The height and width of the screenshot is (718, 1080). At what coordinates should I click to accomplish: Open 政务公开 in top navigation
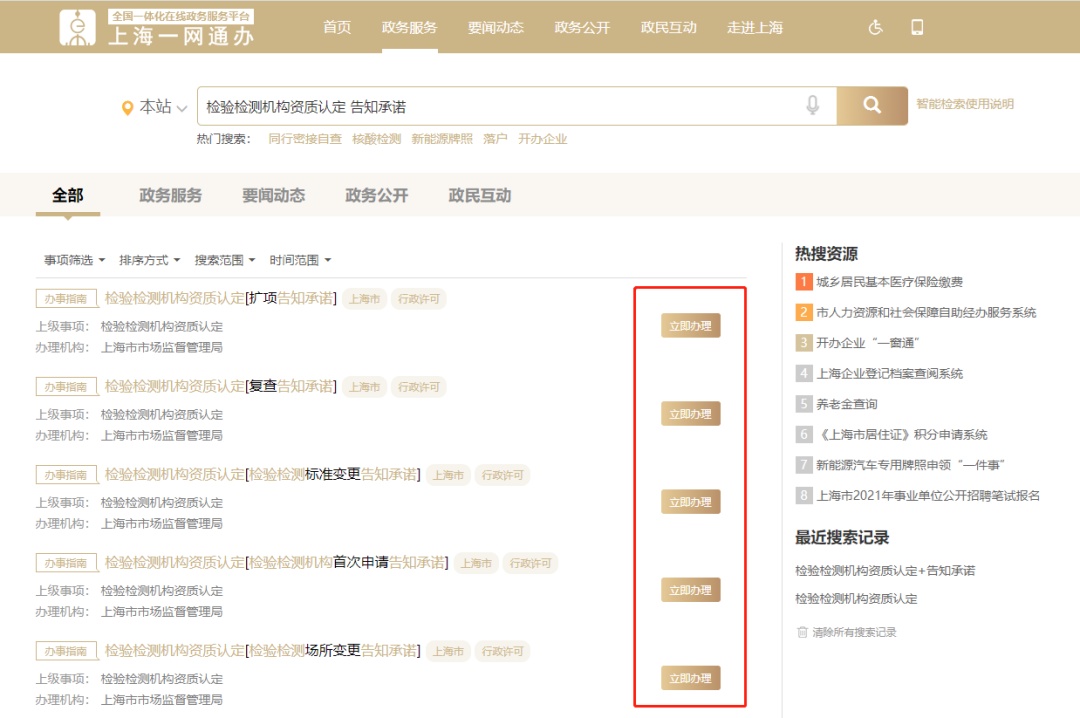[x=582, y=27]
